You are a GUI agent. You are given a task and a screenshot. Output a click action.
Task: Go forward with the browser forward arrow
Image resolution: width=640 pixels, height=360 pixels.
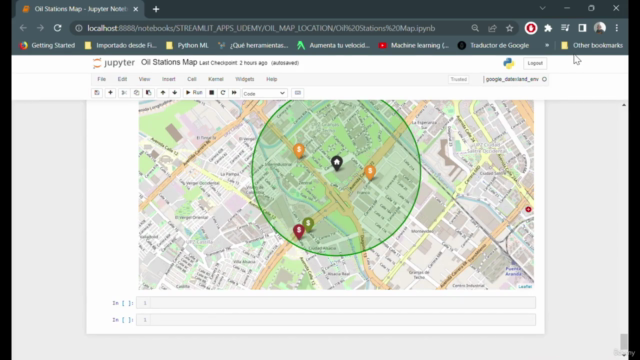(x=40, y=28)
